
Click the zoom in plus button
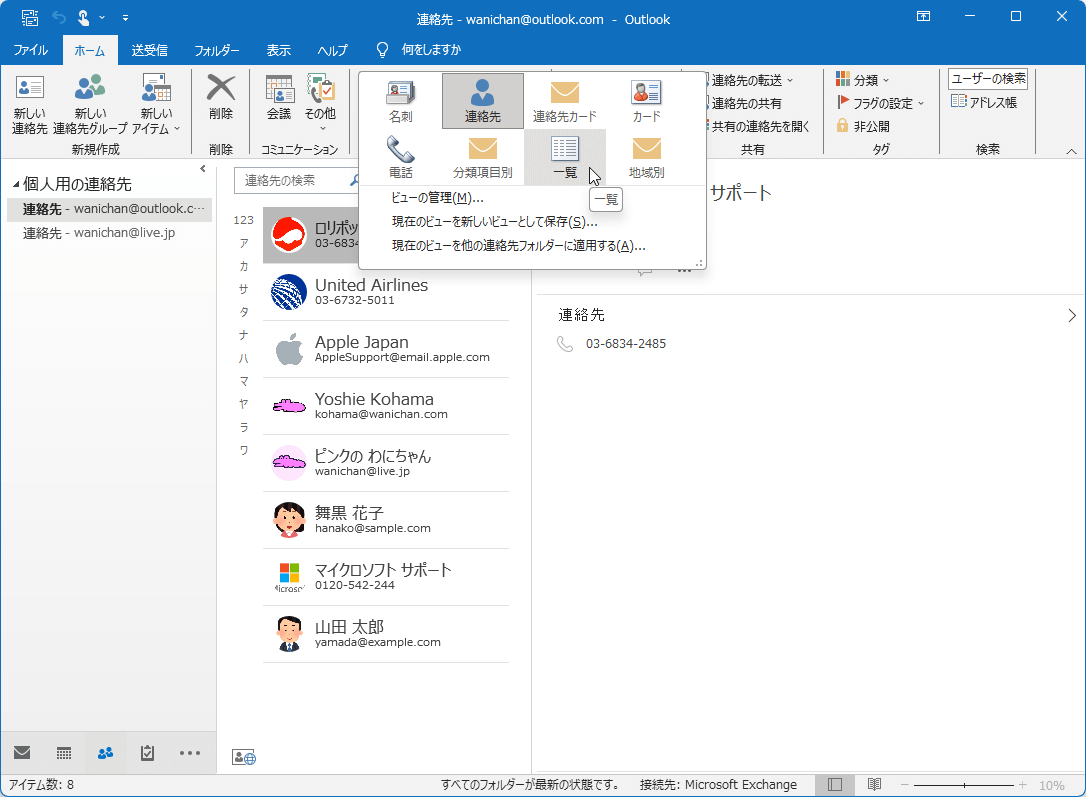(x=1022, y=785)
